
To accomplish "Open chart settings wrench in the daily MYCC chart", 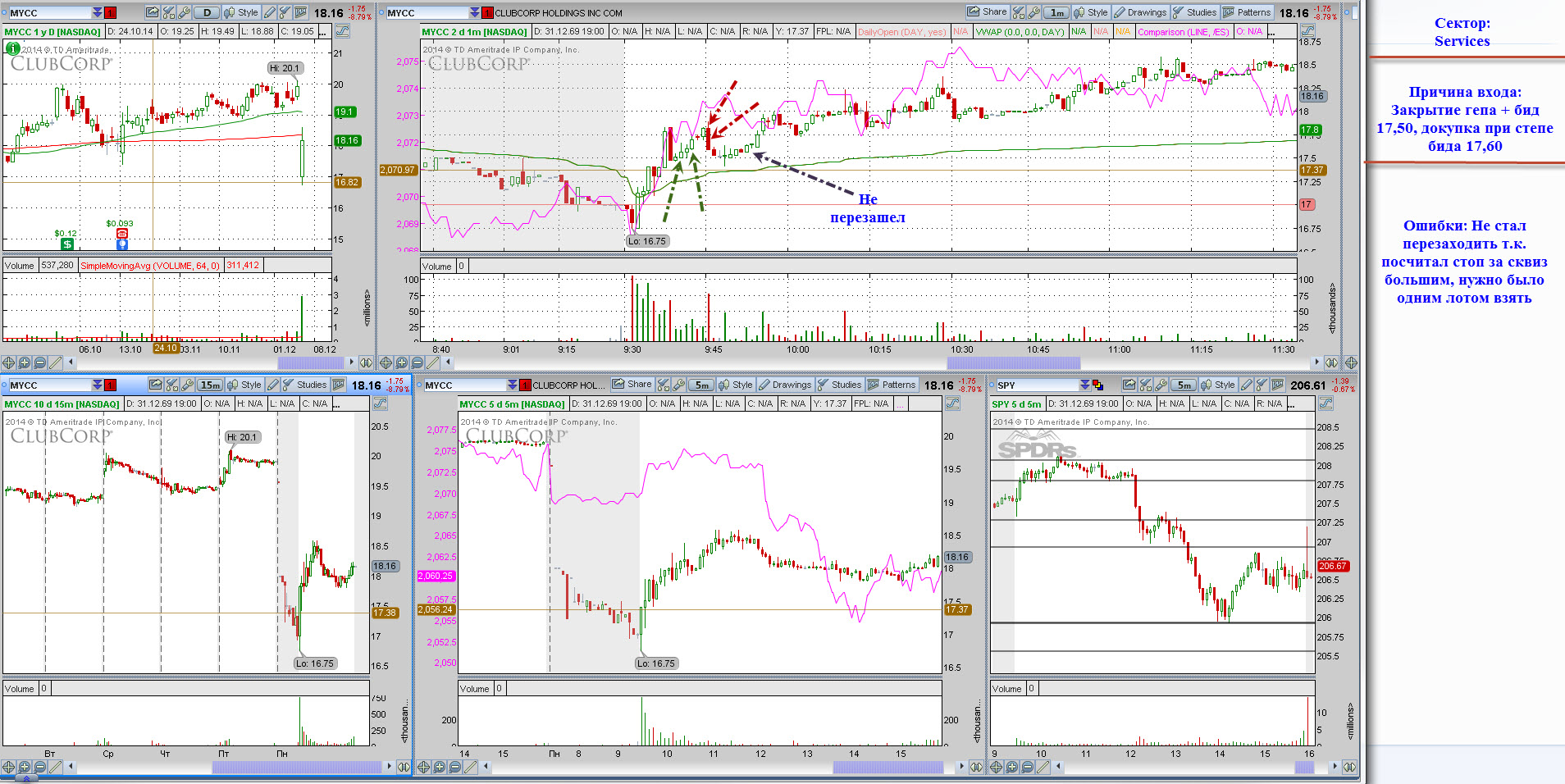I will pos(184,12).
